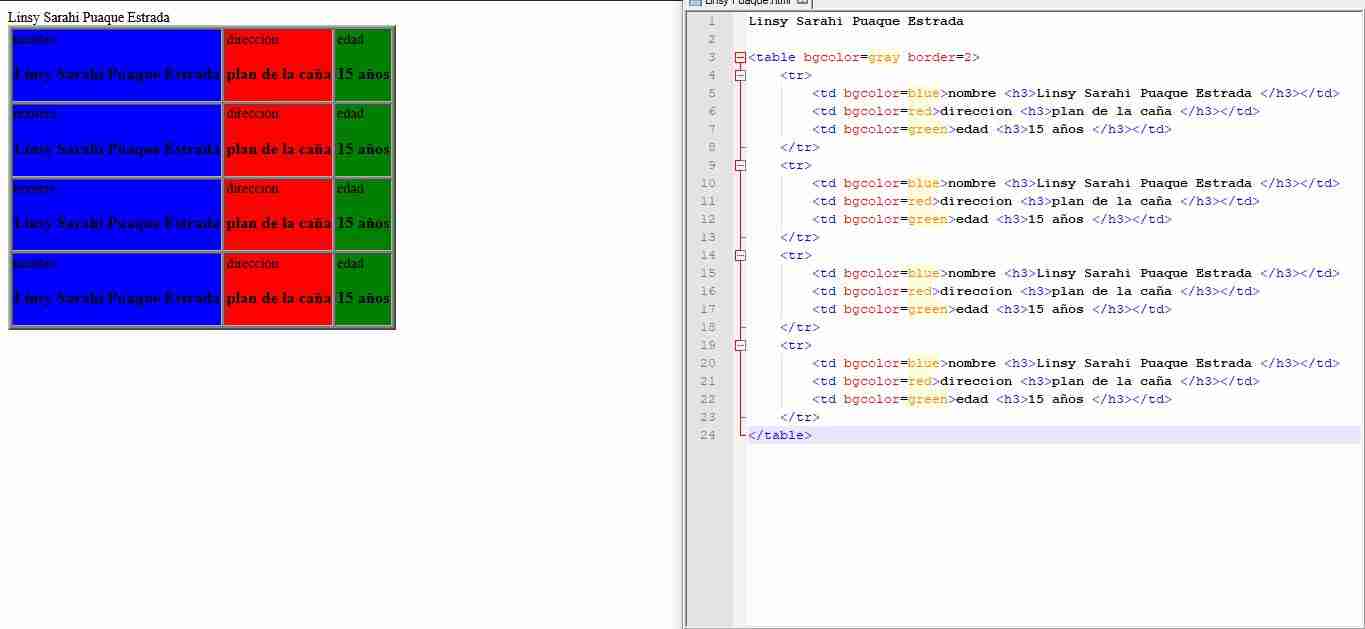1365x629 pixels.
Task: Collapse the tr fold marker on line 19
Action: [740, 345]
